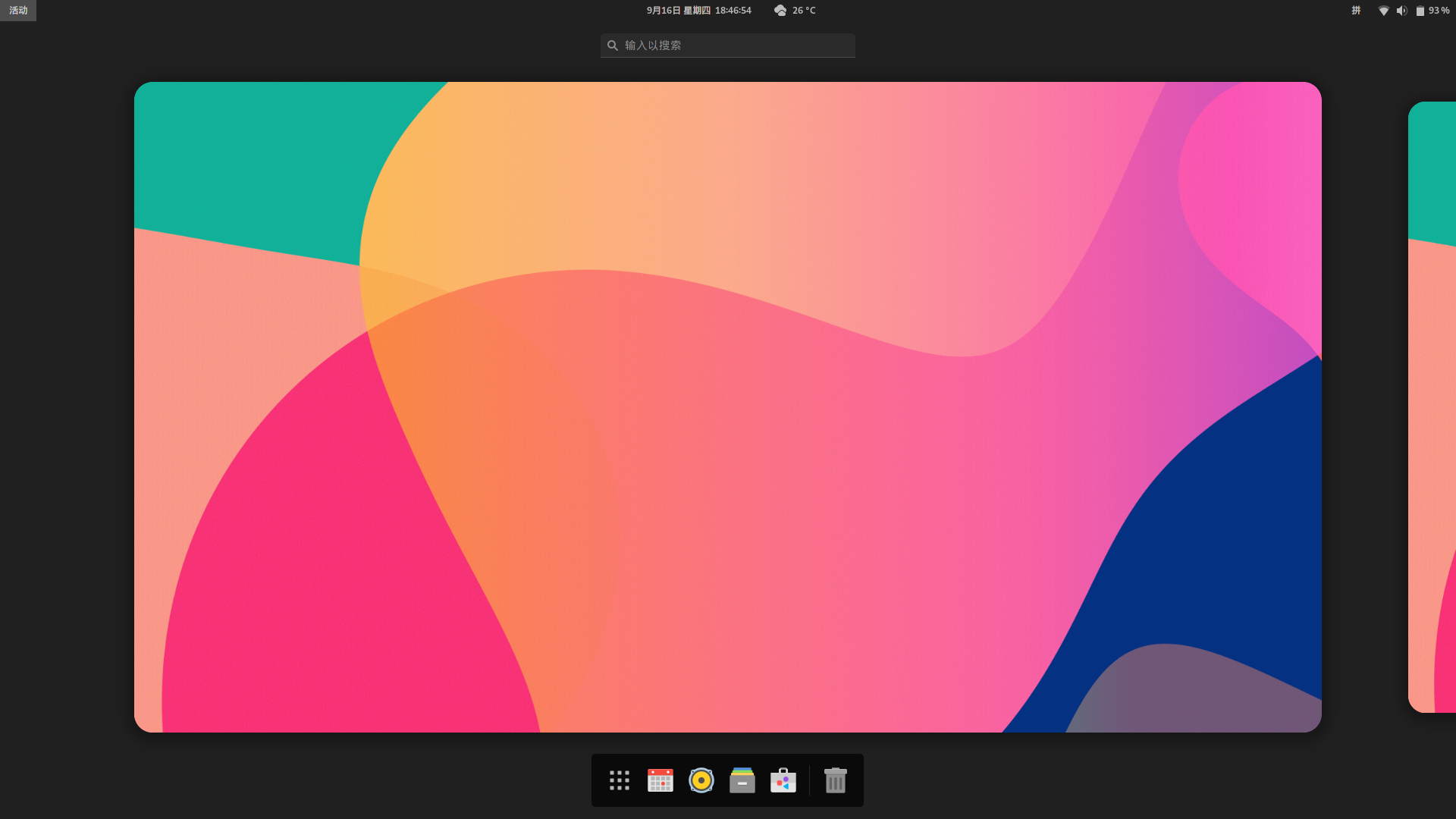Expand the system menu via the 93 % label
The height and width of the screenshot is (819, 1456).
(1439, 11)
